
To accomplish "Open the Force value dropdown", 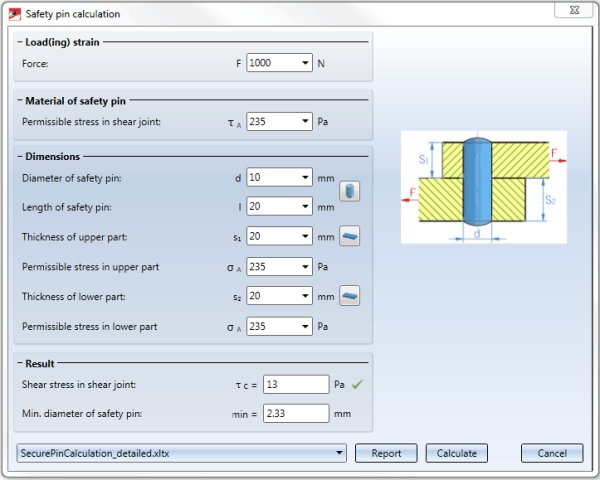I will point(305,63).
